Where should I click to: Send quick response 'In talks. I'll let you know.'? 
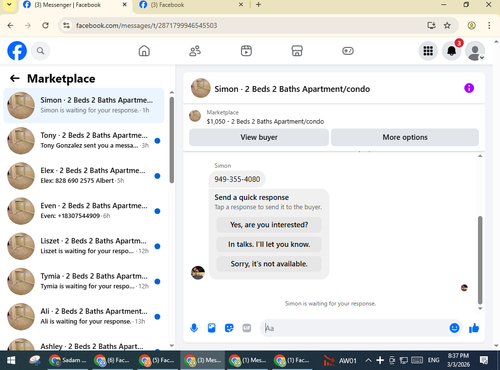(x=269, y=244)
